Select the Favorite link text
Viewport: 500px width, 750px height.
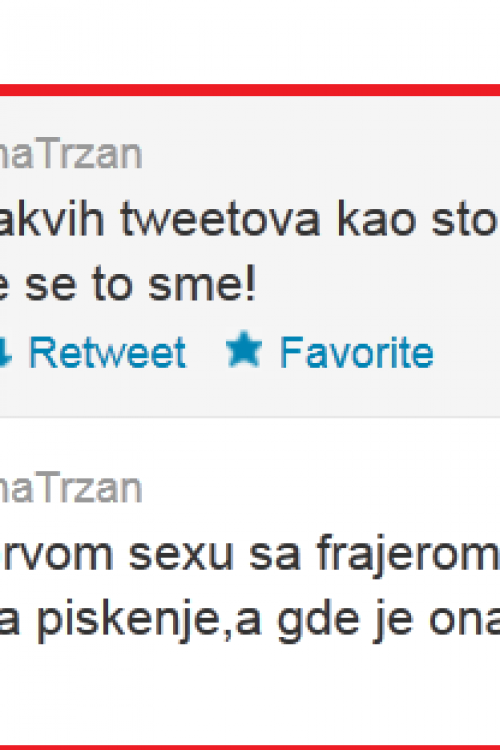356,353
